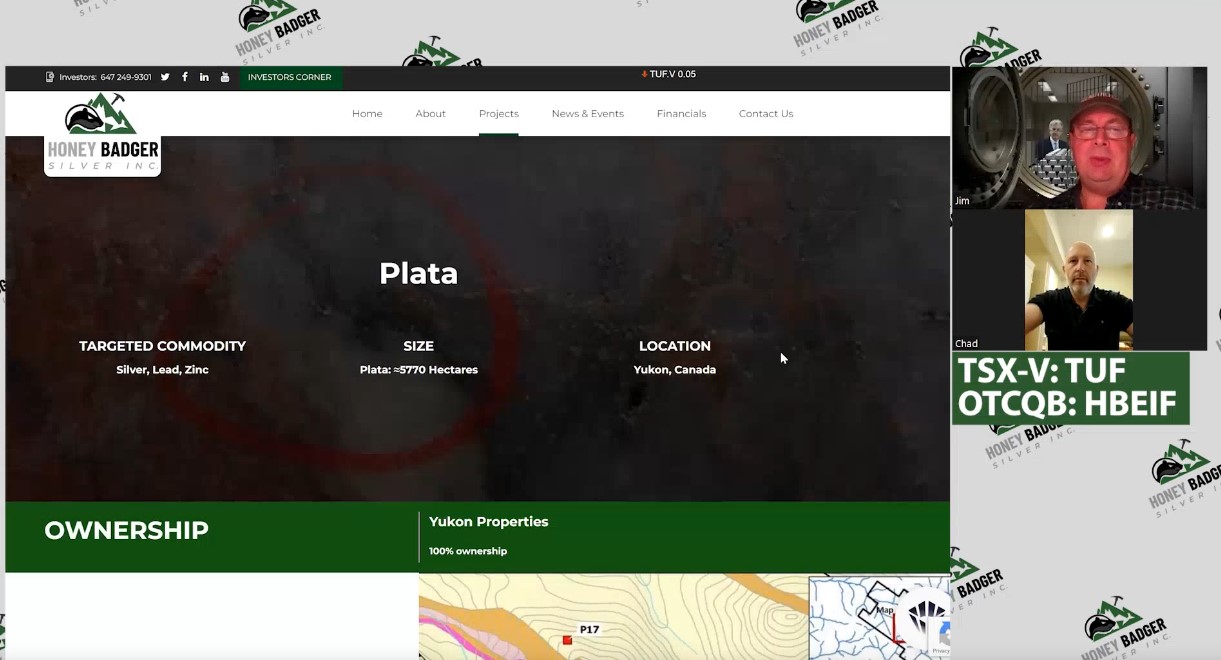Open the Twitter social icon

point(165,77)
